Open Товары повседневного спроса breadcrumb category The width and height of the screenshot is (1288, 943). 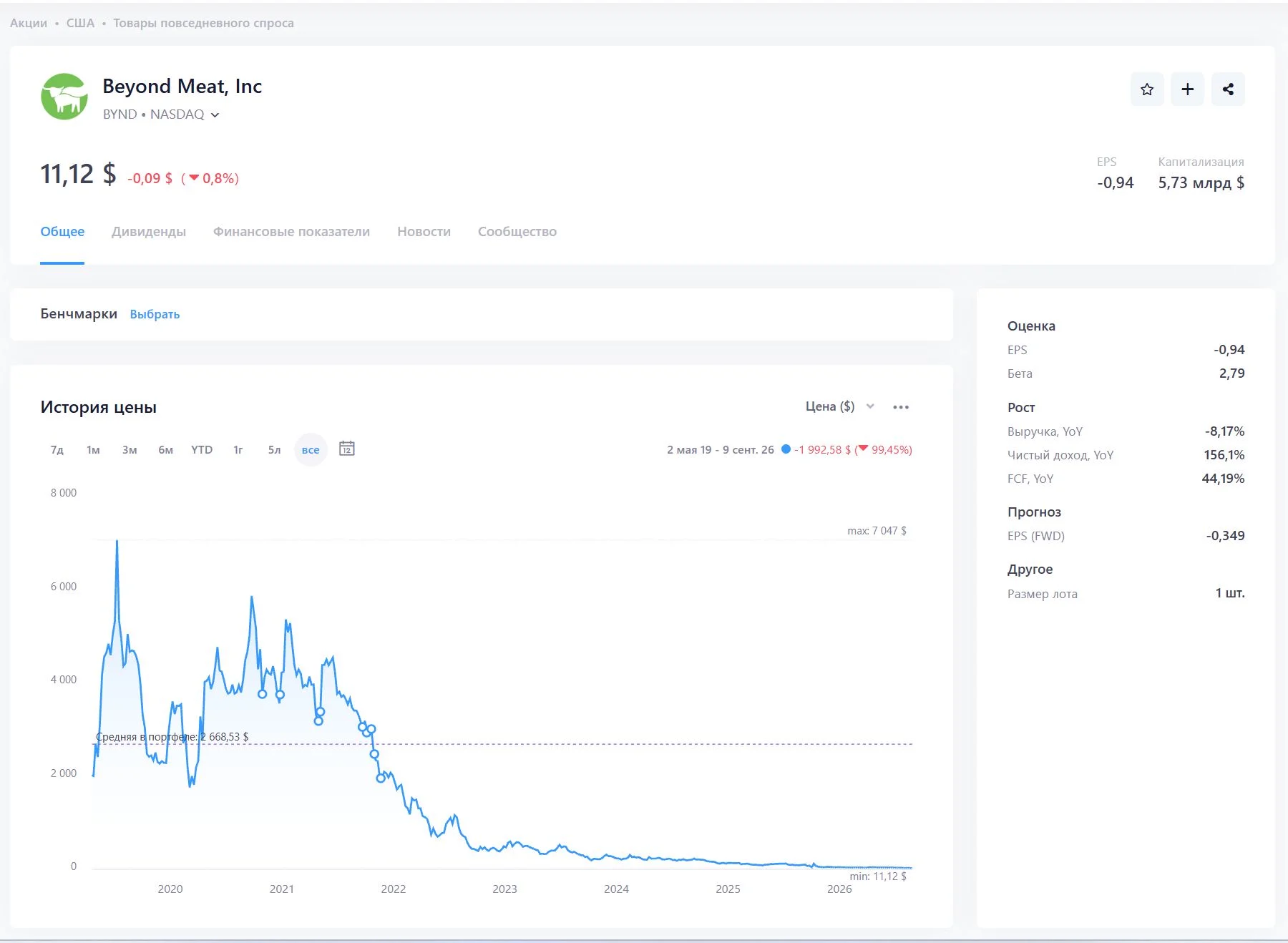click(203, 23)
